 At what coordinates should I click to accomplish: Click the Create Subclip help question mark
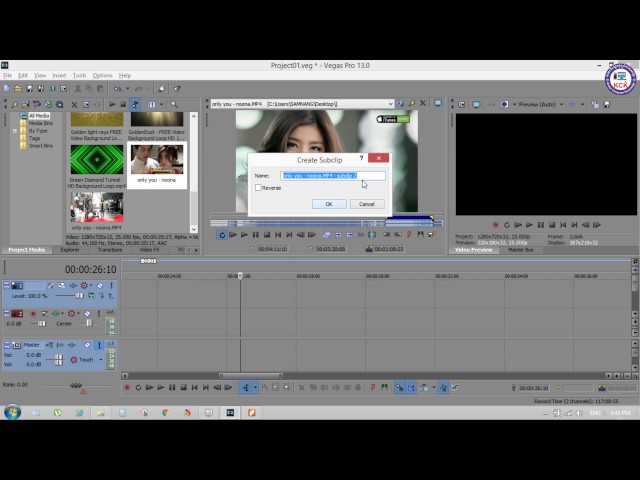pyautogui.click(x=361, y=158)
